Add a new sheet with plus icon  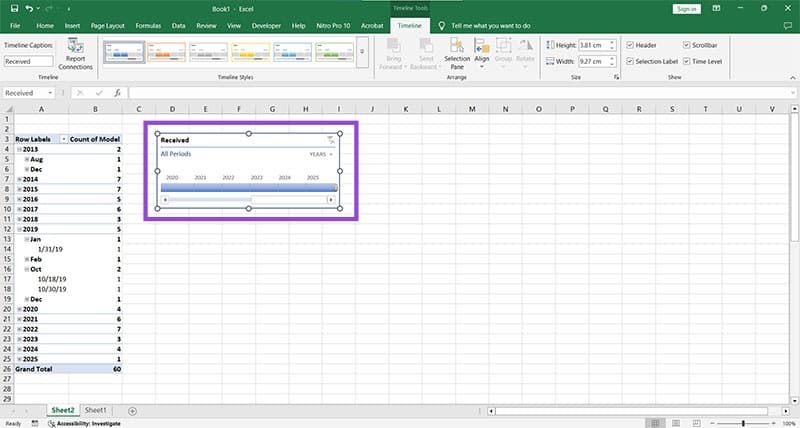click(132, 411)
